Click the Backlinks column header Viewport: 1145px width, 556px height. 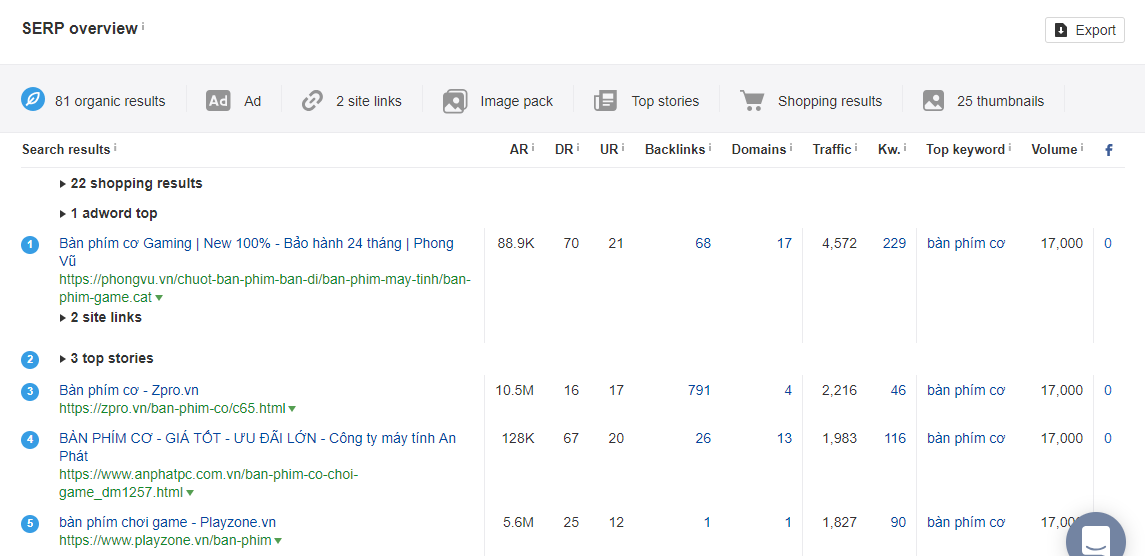point(675,149)
